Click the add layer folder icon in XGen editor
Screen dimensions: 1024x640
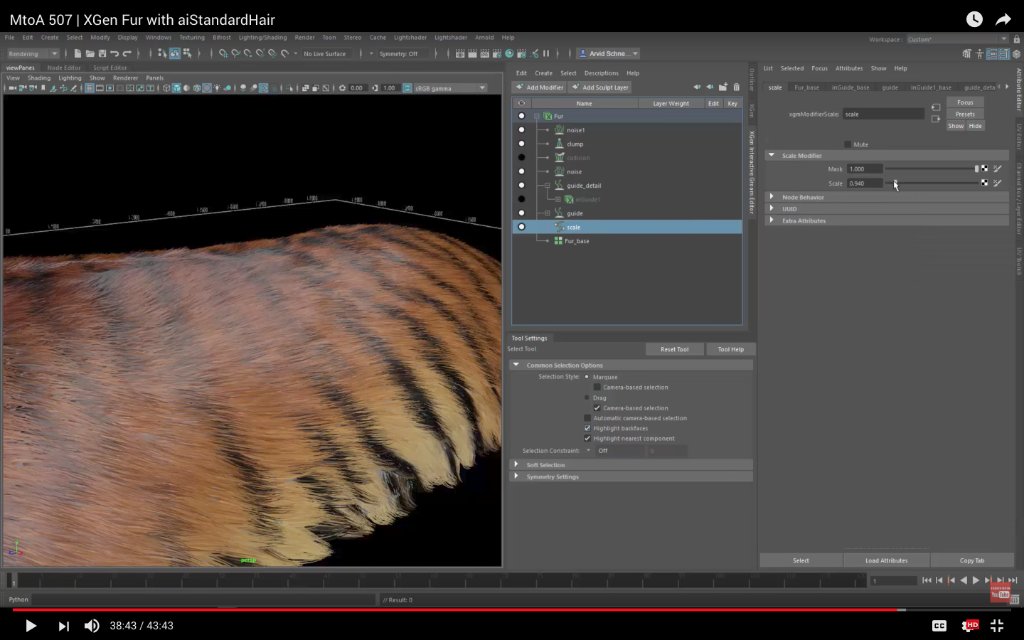pos(723,87)
